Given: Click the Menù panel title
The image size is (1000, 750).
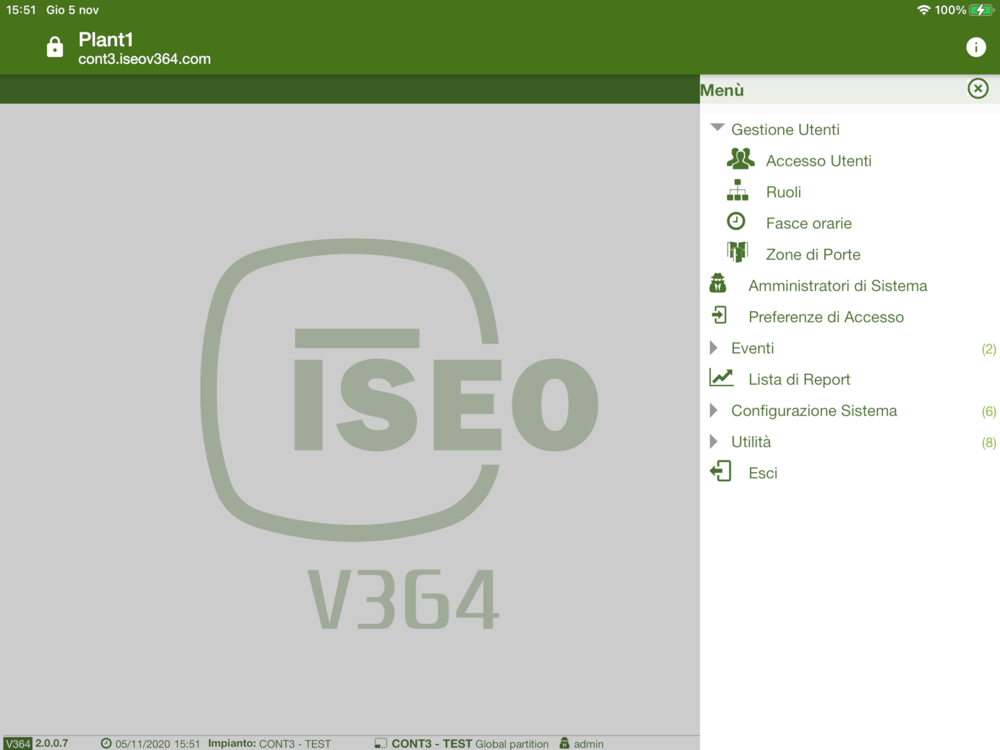Looking at the screenshot, I should click(722, 91).
